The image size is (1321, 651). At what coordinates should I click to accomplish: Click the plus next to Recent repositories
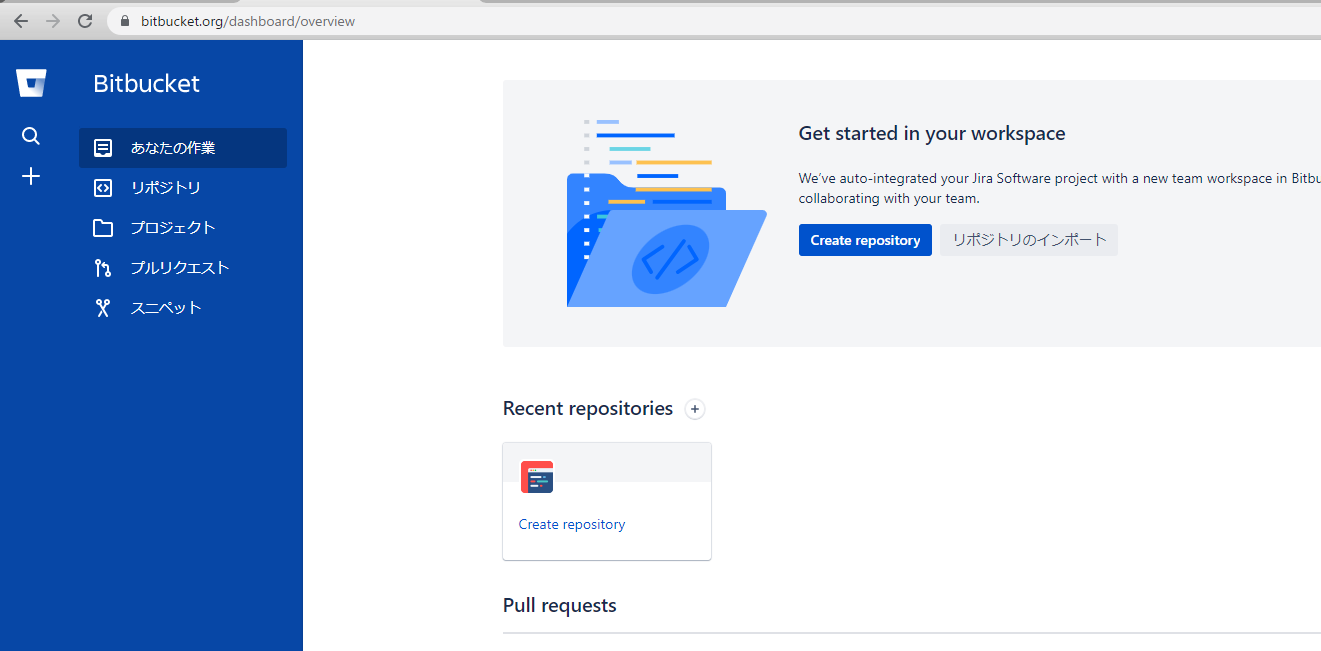695,409
